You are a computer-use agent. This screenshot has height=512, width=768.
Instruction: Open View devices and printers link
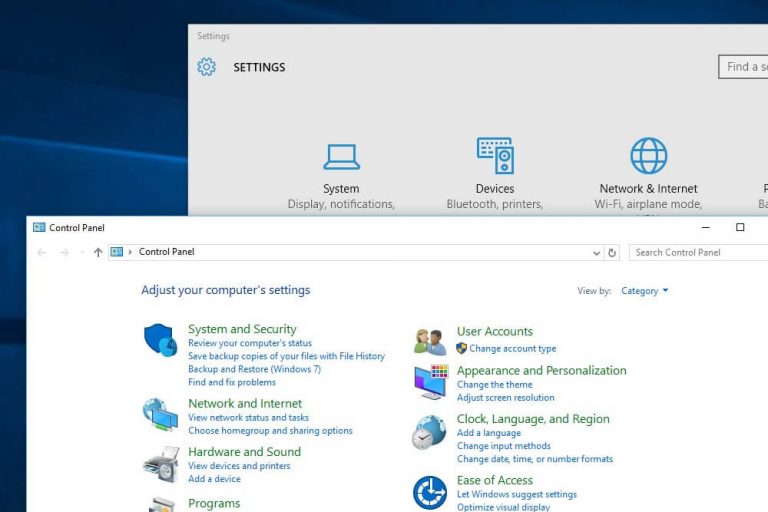click(x=239, y=466)
